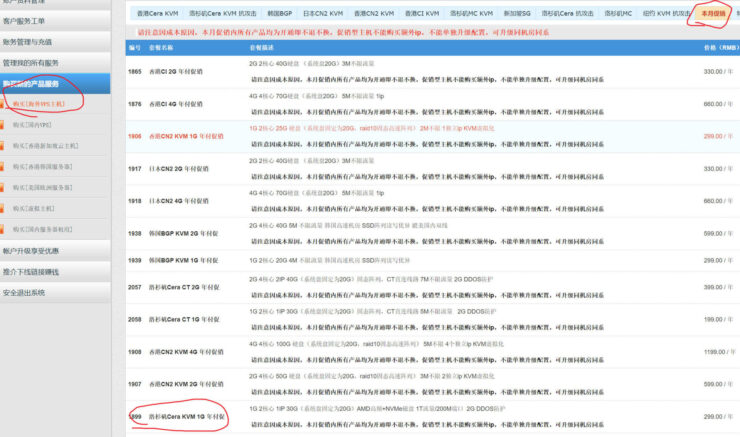The image size is (740, 437).
Task: Select plan 1865 香港CI 2G 年付促销
Action: [x=176, y=72]
